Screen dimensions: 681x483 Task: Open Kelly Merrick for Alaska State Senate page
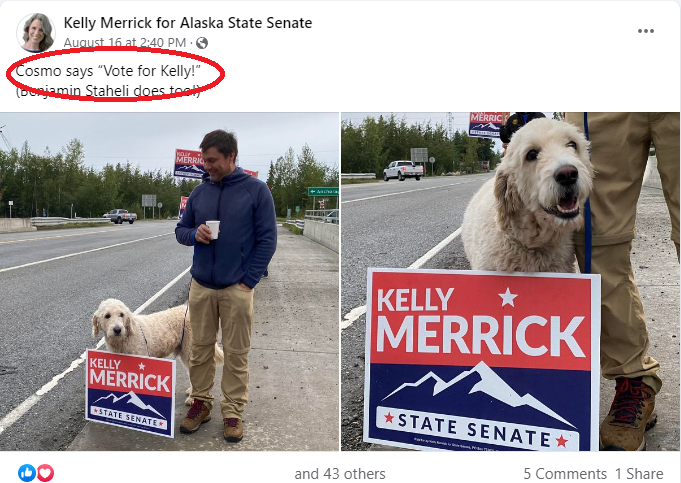coord(188,23)
